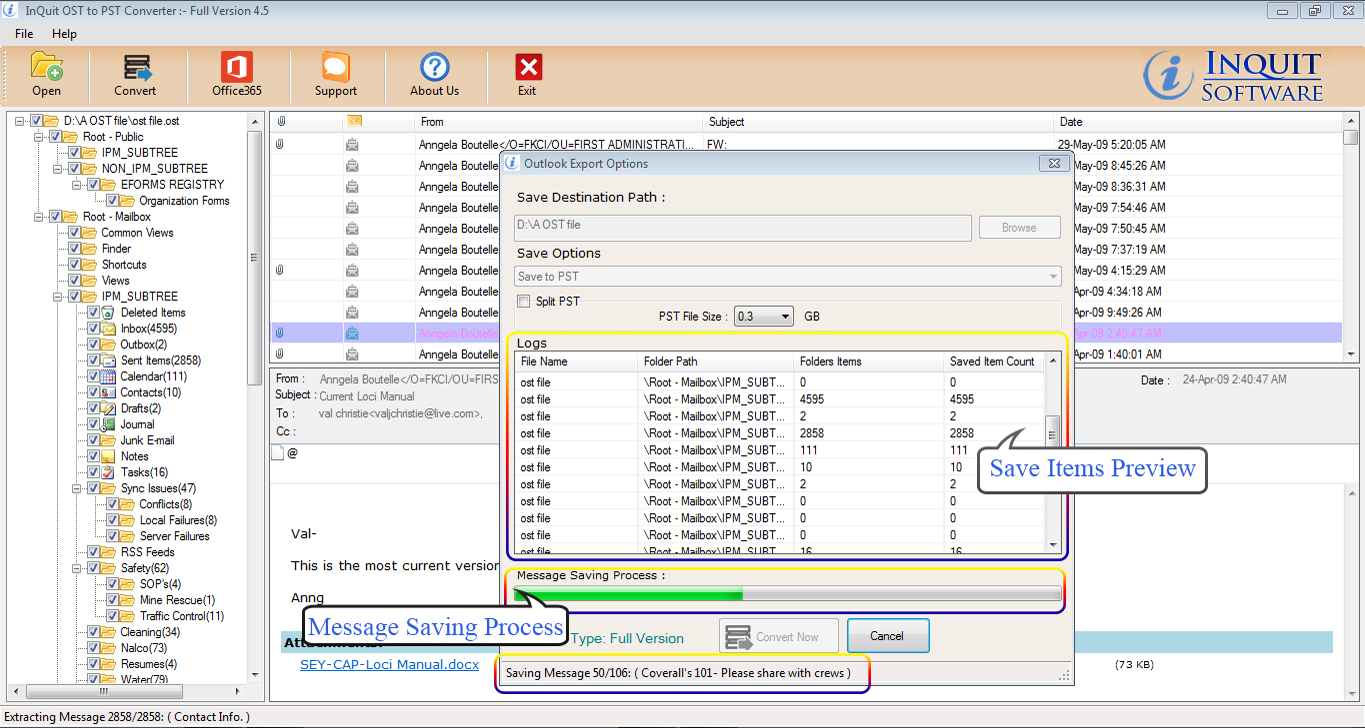Select the Contacts(10) folder icon
Viewport: 1365px width, 728px height.
click(109, 392)
